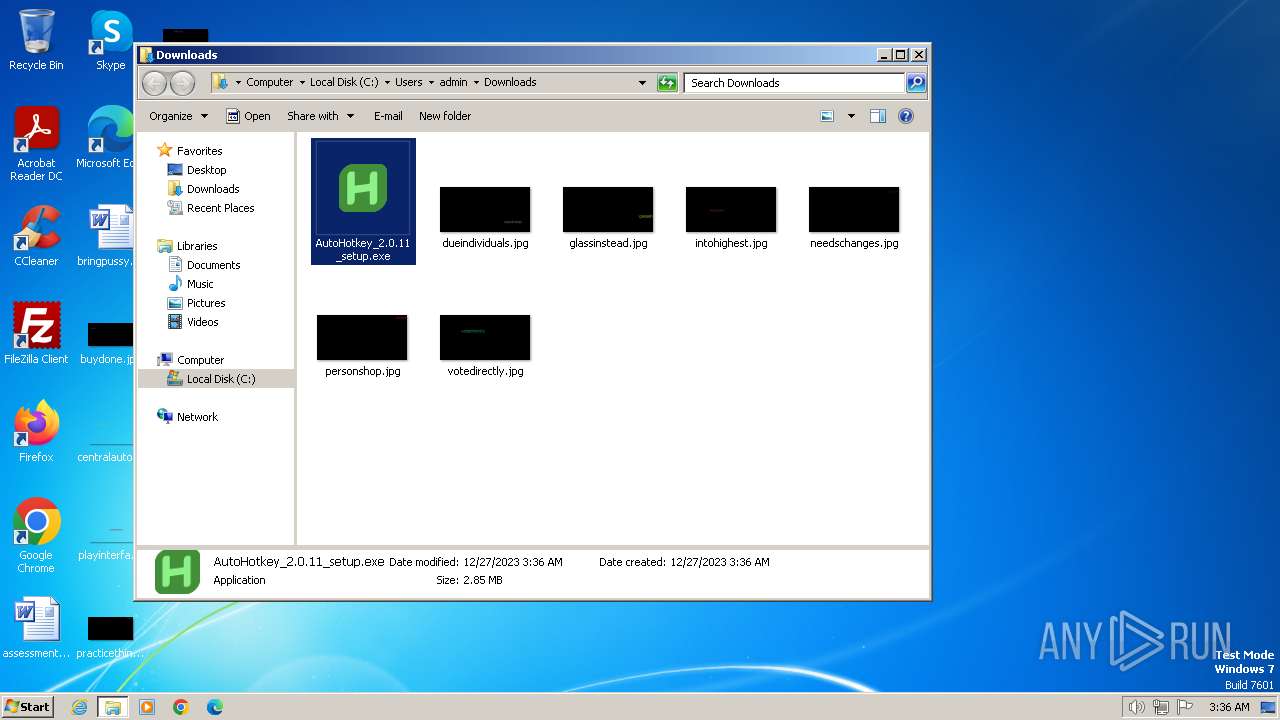Screen dimensions: 1280x720
Task: Open the Recycle Bin desktop icon
Action: tap(36, 40)
